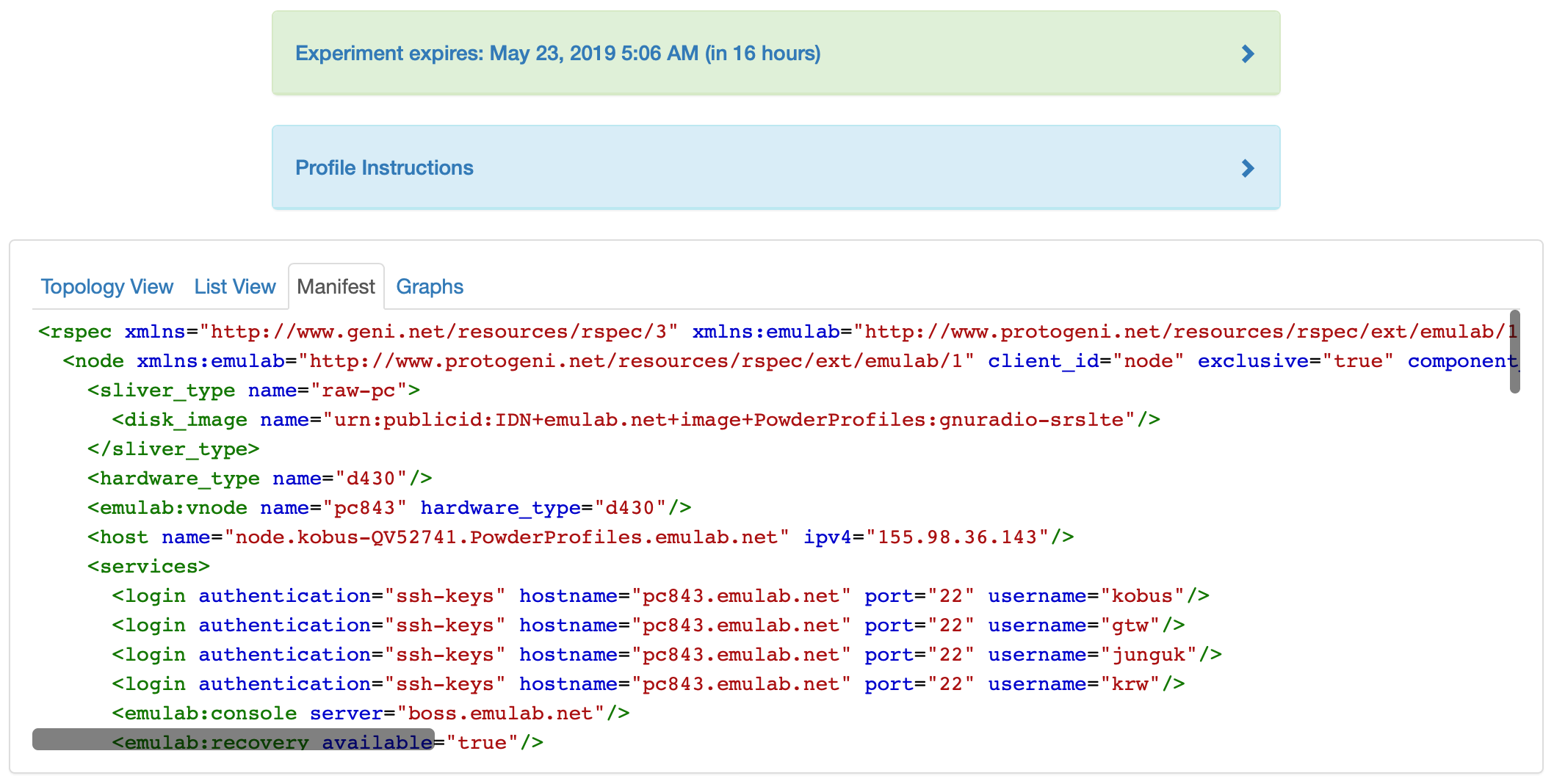Switch to the List View tab
1554x784 pixels.
(234, 287)
